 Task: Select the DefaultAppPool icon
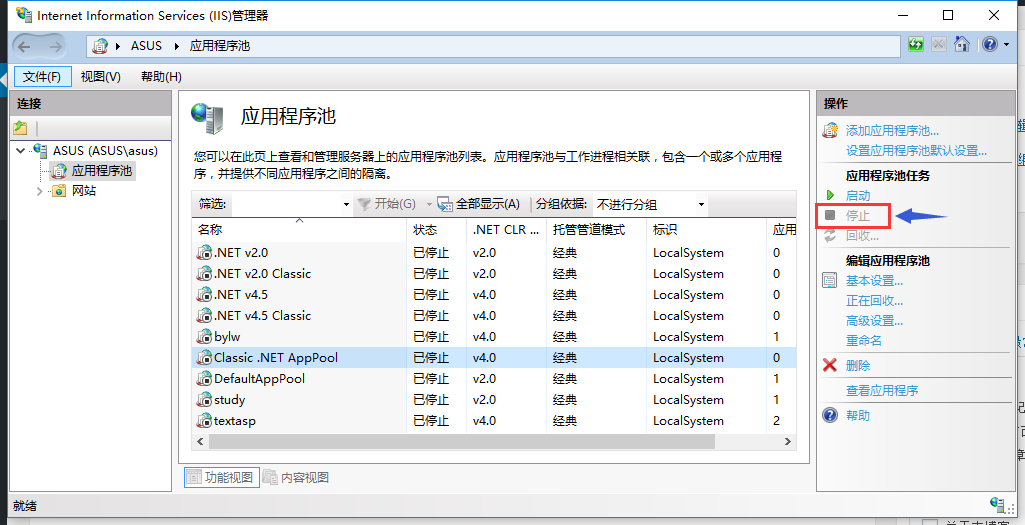(x=204, y=379)
